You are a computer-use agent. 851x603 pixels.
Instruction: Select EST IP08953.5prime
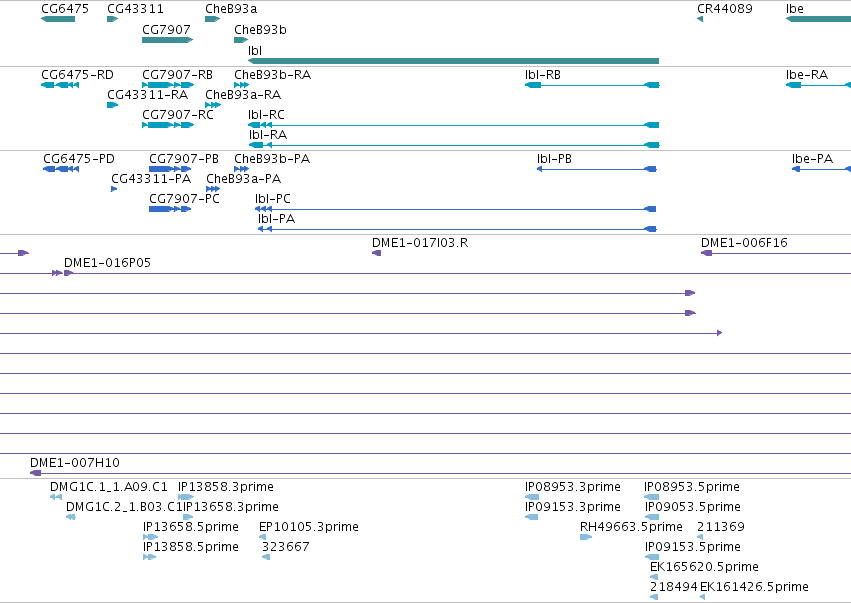[651, 497]
